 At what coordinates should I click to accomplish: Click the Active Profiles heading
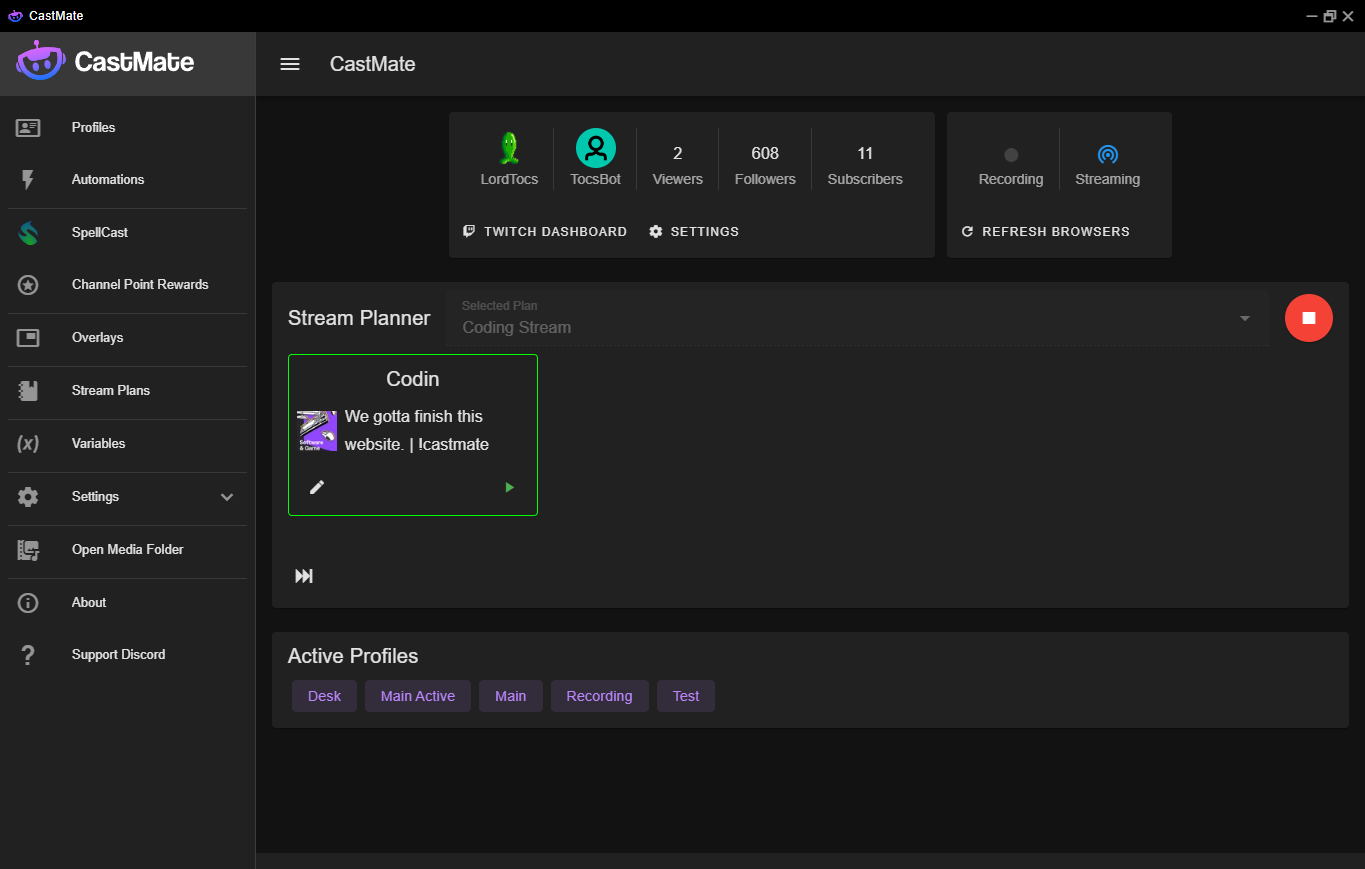tap(353, 656)
